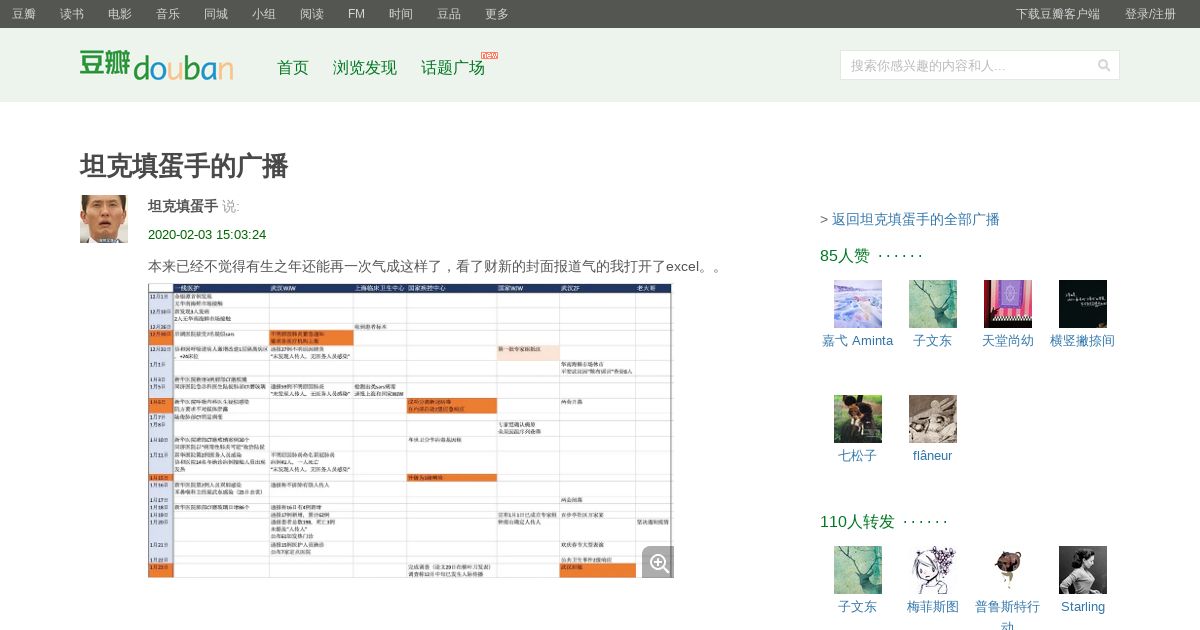Go to the 浏览发现 tab
This screenshot has width=1200, height=630.
click(x=365, y=68)
